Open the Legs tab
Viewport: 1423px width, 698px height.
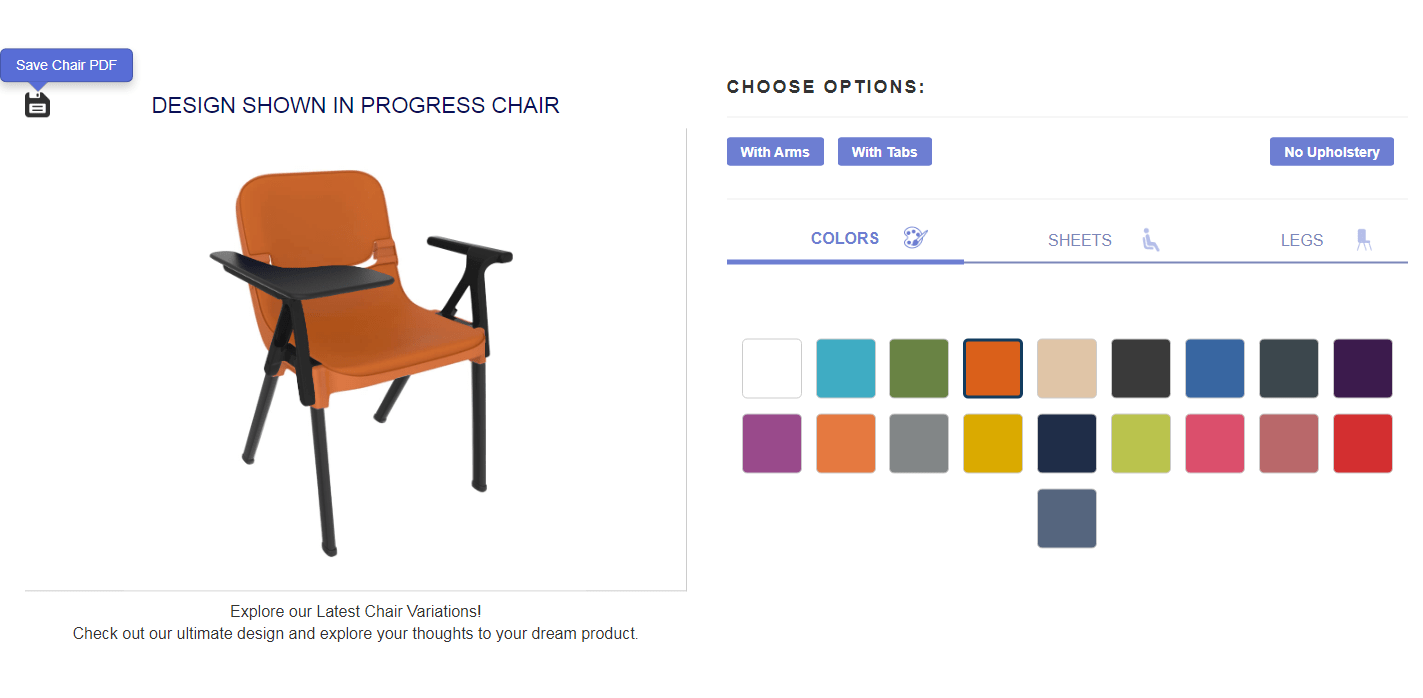click(1301, 240)
